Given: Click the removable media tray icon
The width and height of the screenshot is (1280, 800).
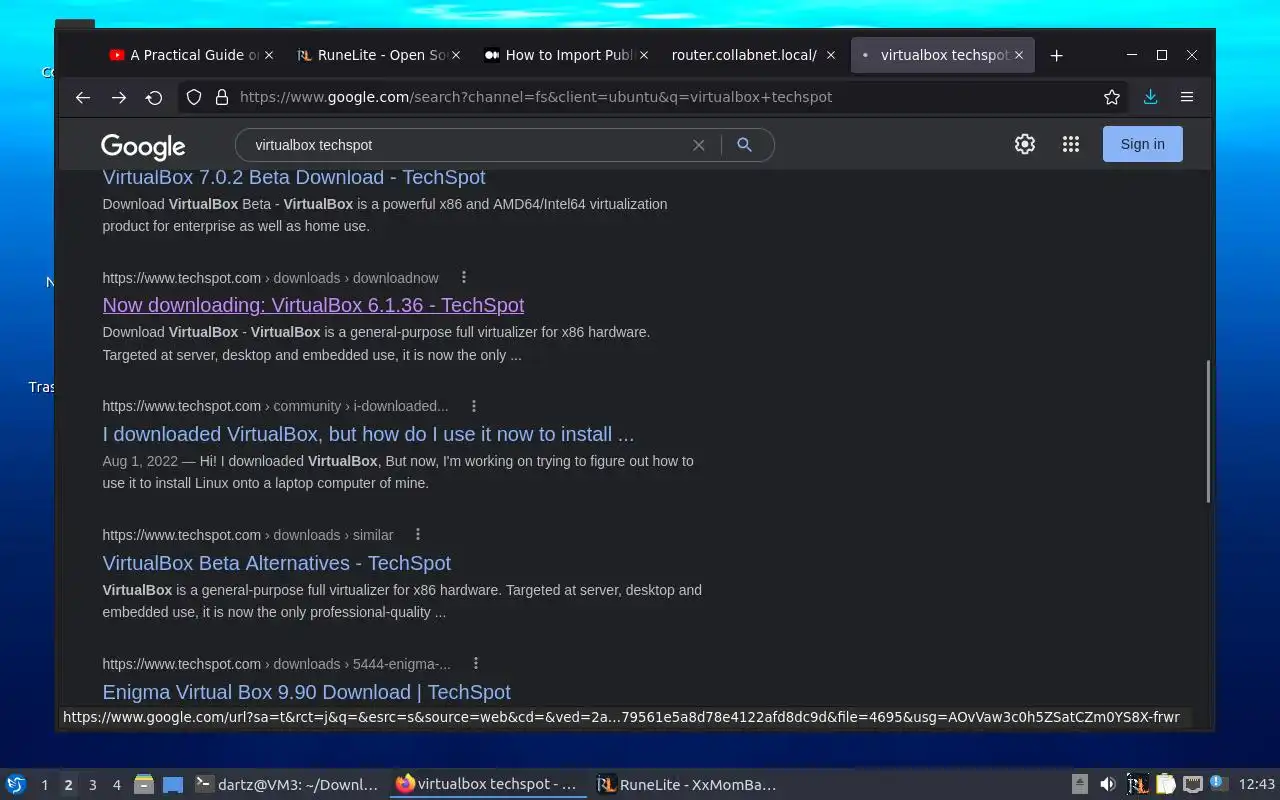Looking at the screenshot, I should (x=1080, y=784).
